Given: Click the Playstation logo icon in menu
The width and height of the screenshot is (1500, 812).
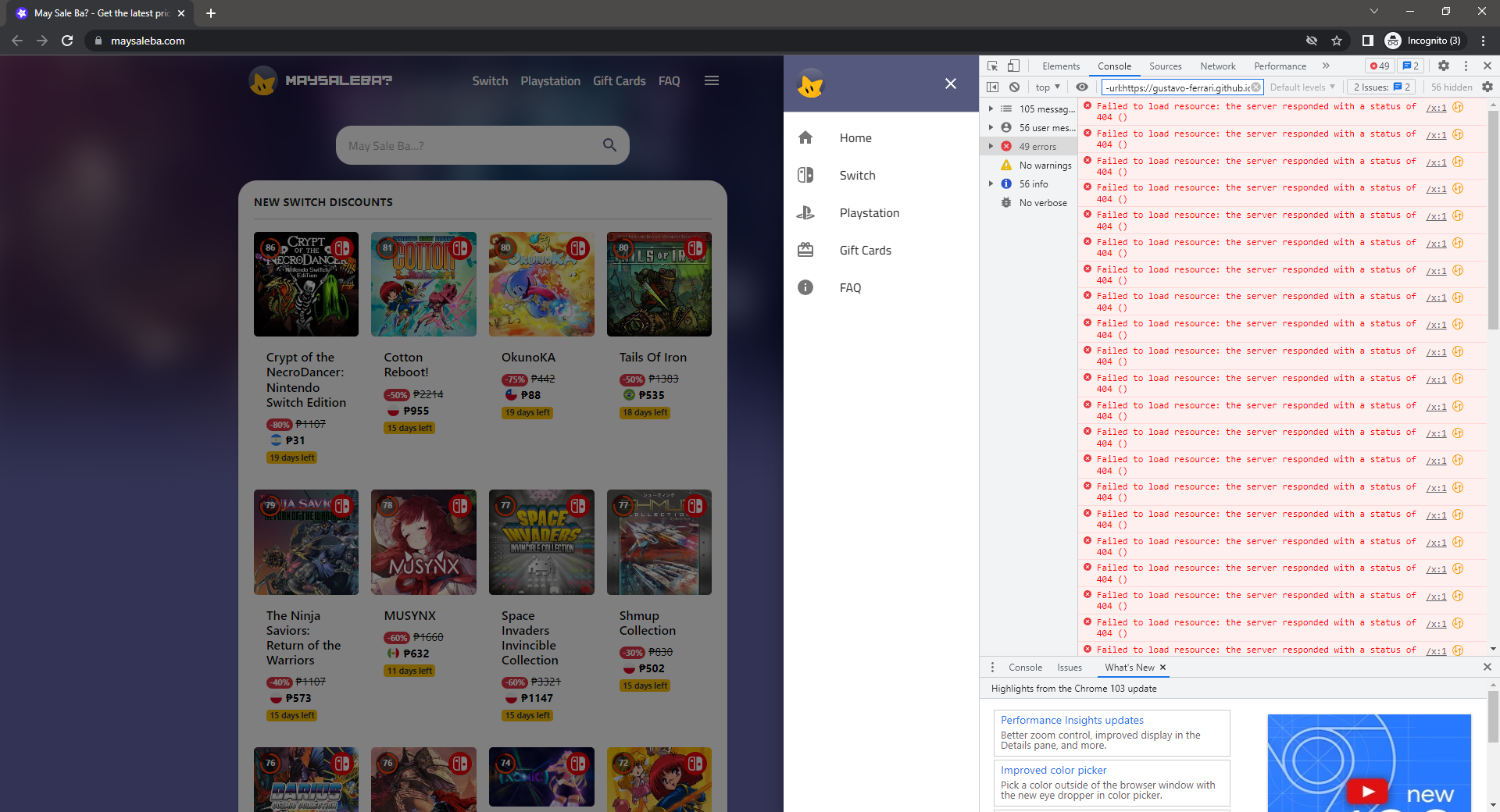Looking at the screenshot, I should 805,213.
